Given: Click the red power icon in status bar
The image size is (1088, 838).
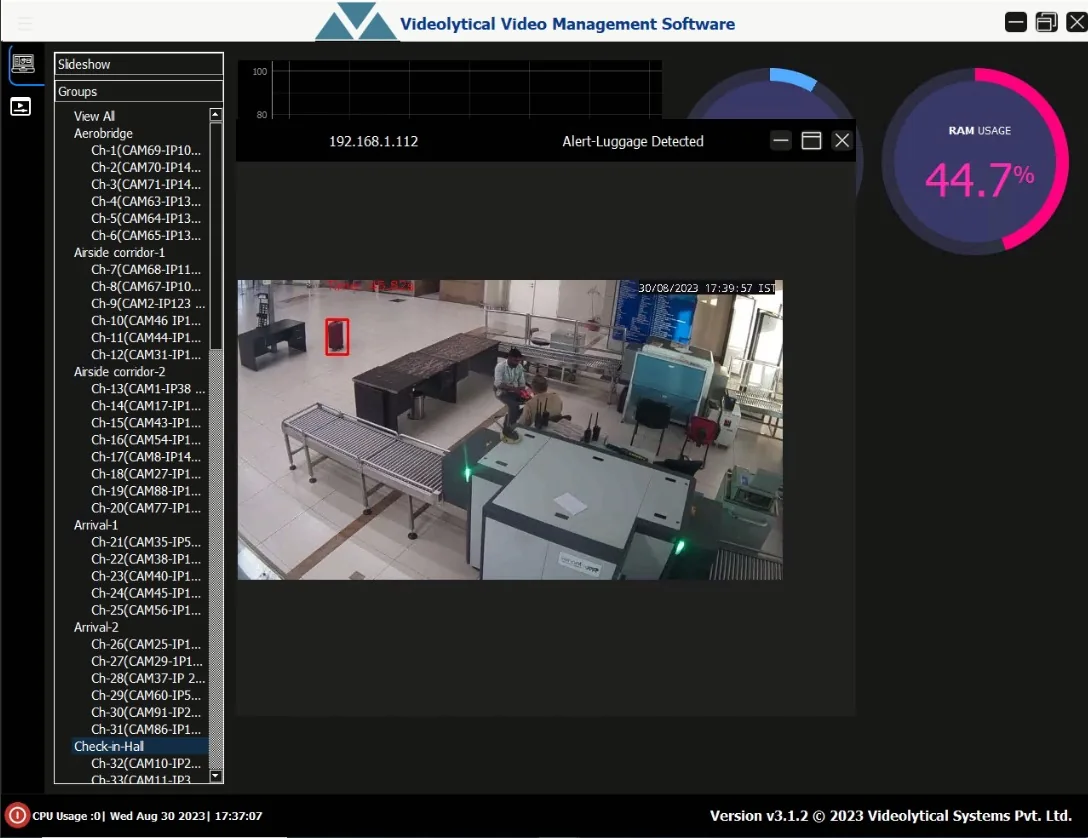Looking at the screenshot, I should pyautogui.click(x=17, y=815).
